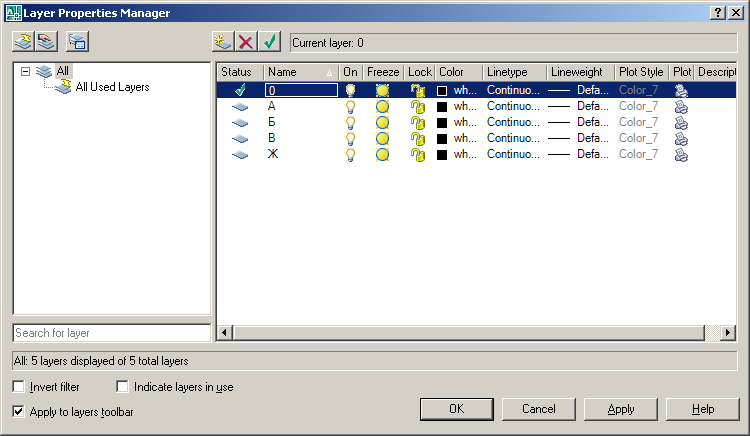The height and width of the screenshot is (436, 750).
Task: Select the All Used Layers filter
Action: coord(112,87)
